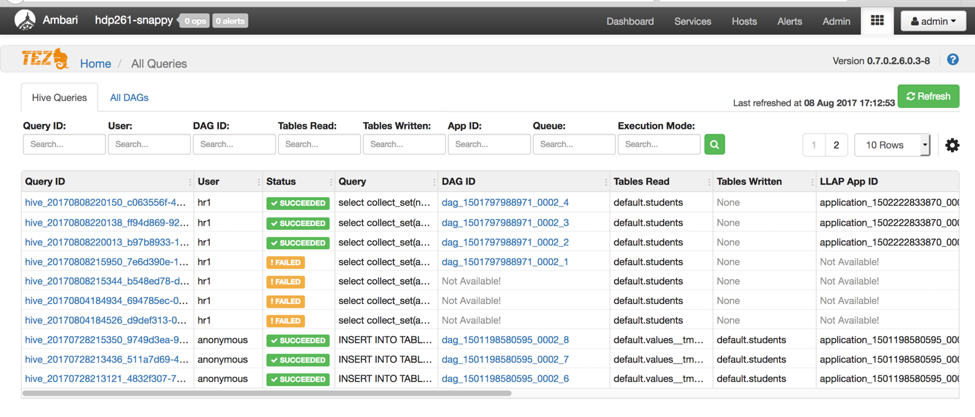Click the blue help question mark icon
The width and height of the screenshot is (975, 417).
(952, 60)
